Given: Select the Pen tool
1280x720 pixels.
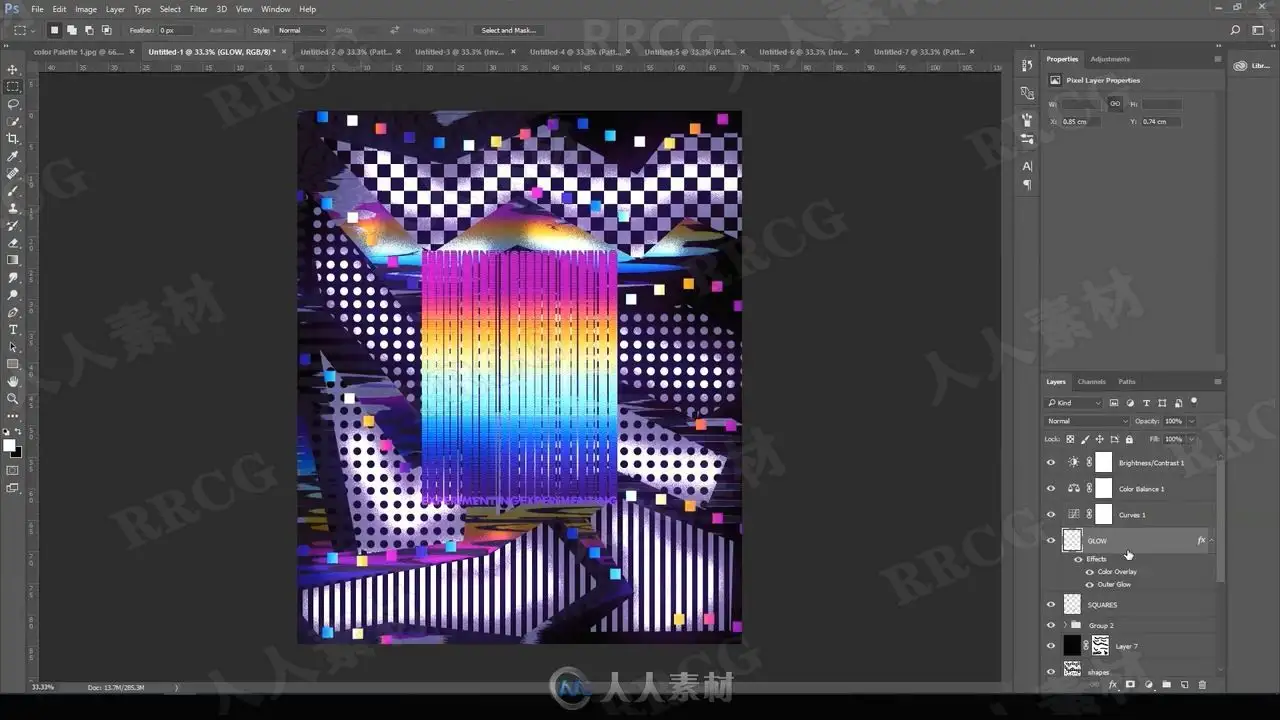Looking at the screenshot, I should tap(13, 312).
